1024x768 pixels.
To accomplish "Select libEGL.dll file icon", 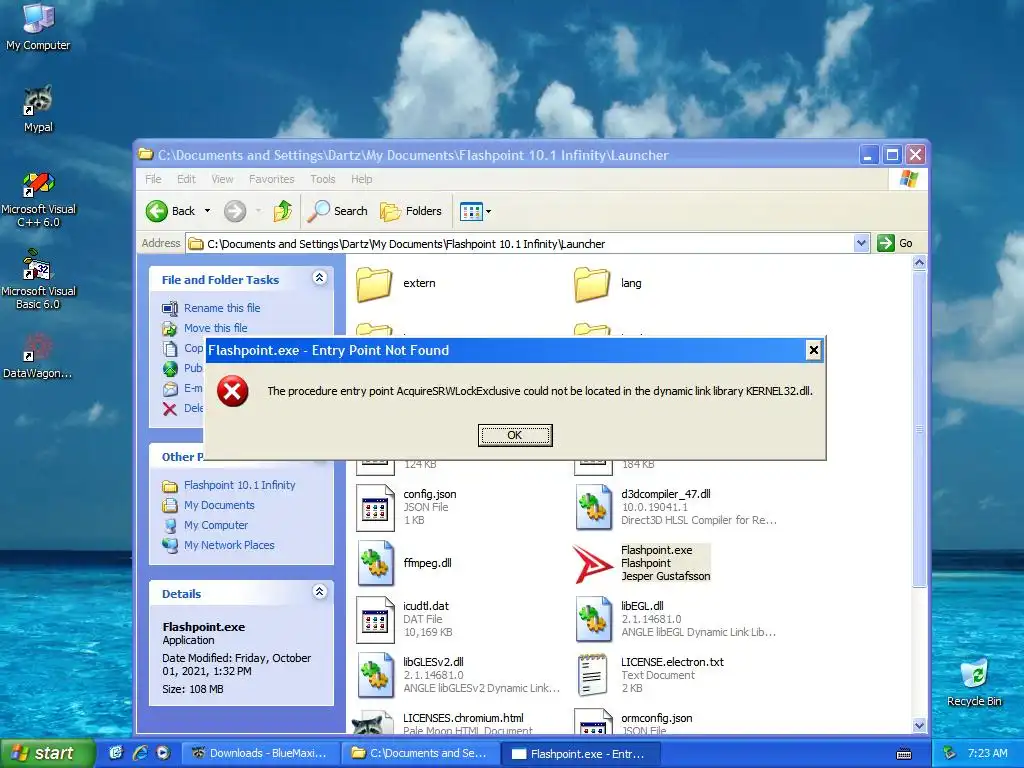I will [593, 618].
